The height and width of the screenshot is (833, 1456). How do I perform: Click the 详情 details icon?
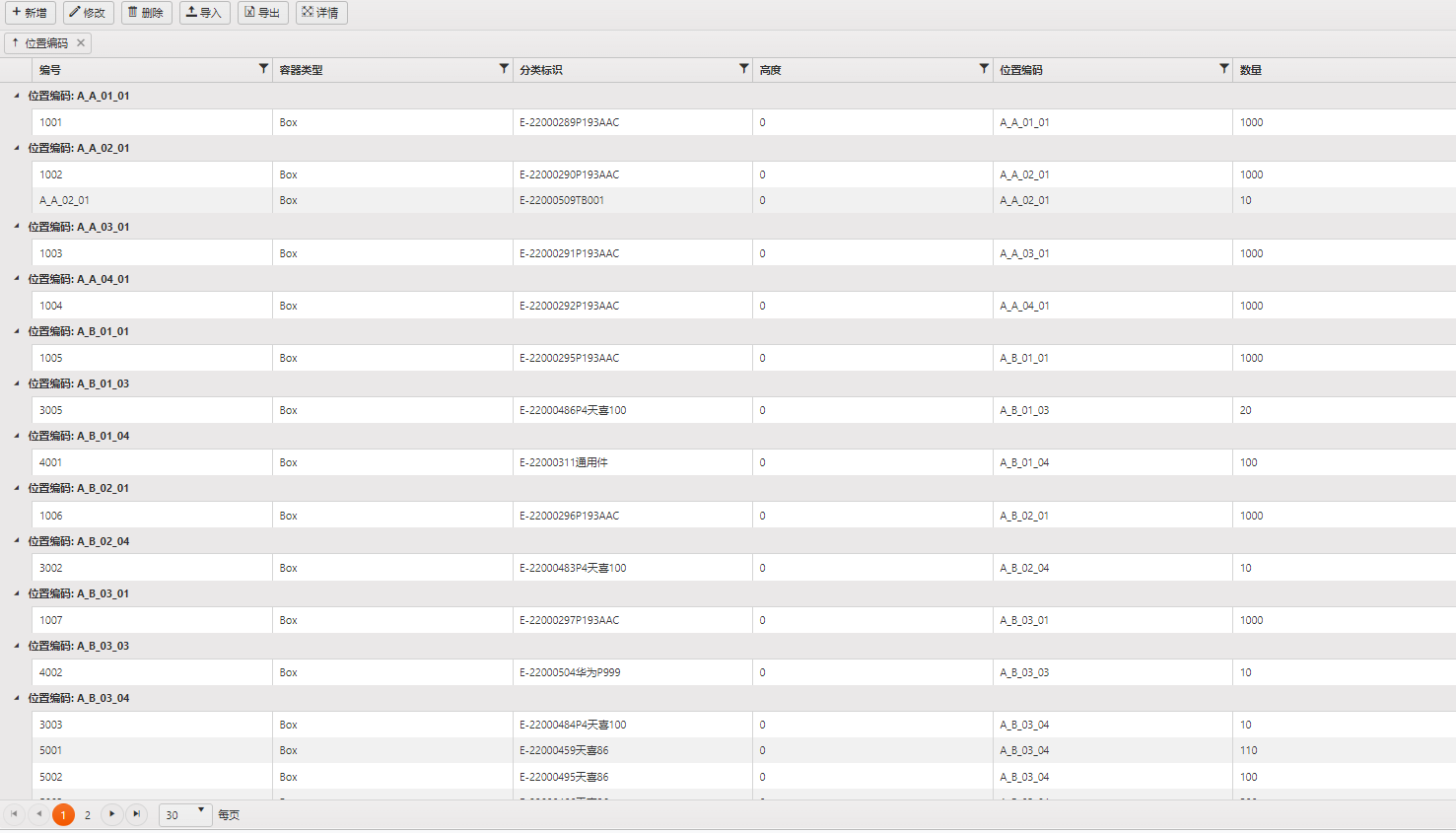(x=307, y=14)
